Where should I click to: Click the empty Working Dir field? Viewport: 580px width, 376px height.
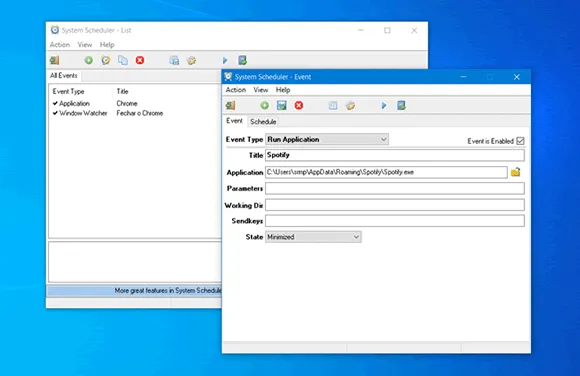pyautogui.click(x=395, y=205)
